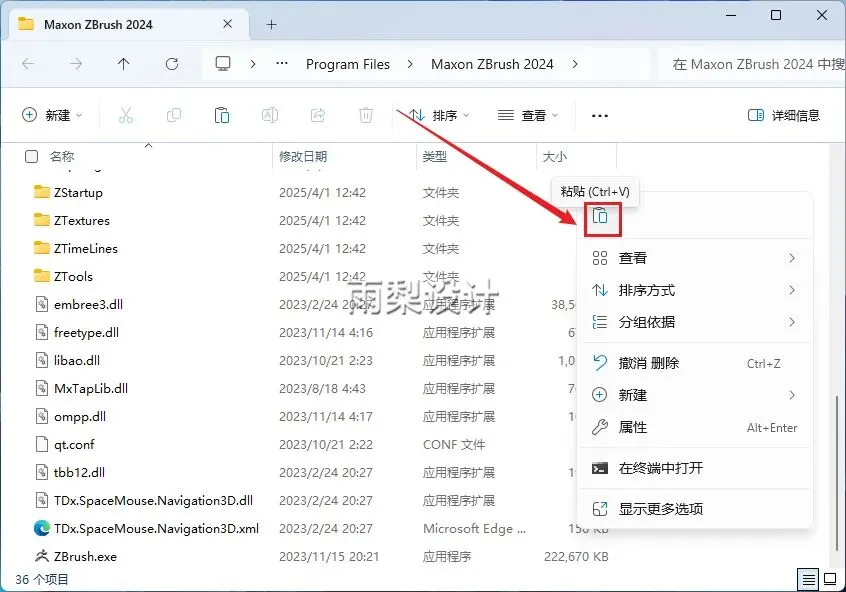Click the Delete trash icon in the toolbar

pyautogui.click(x=366, y=115)
